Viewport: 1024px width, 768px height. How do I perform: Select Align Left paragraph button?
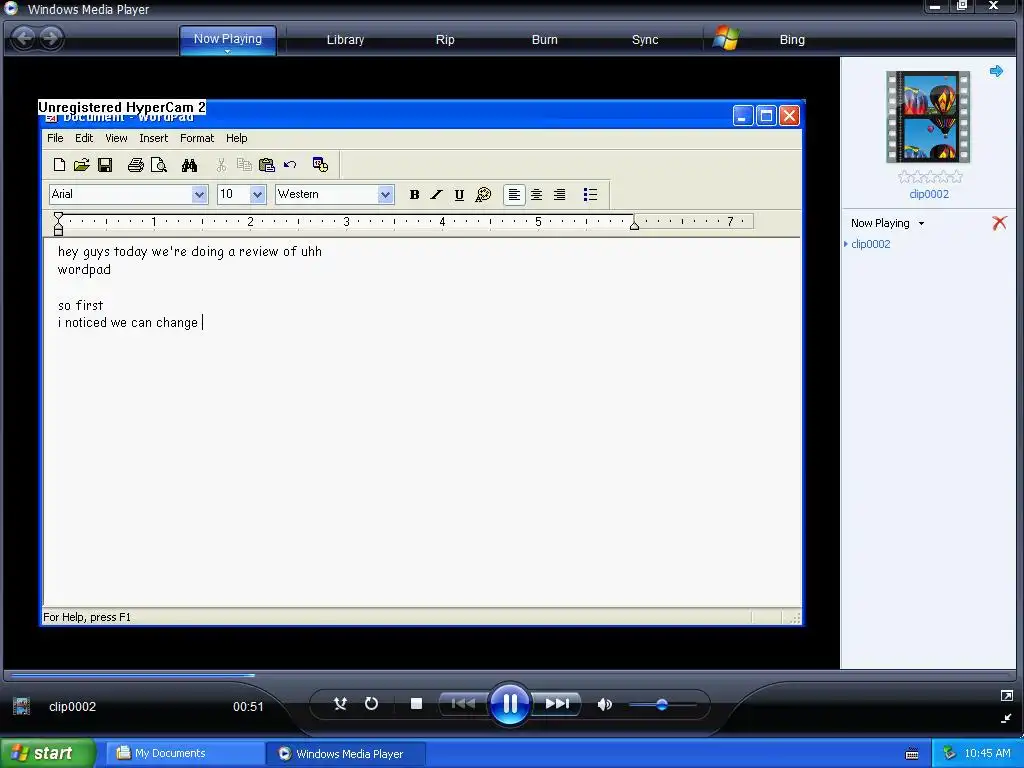click(514, 195)
